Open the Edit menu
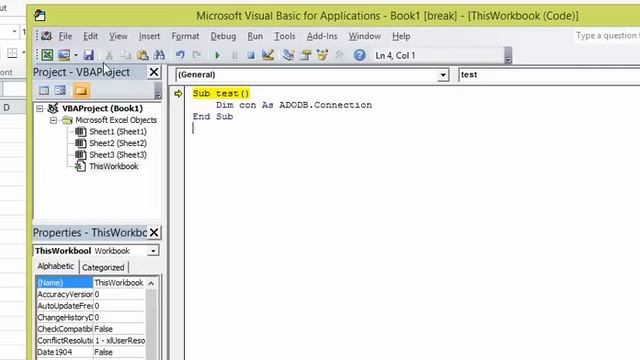This screenshot has height=360, width=640. pyautogui.click(x=90, y=36)
